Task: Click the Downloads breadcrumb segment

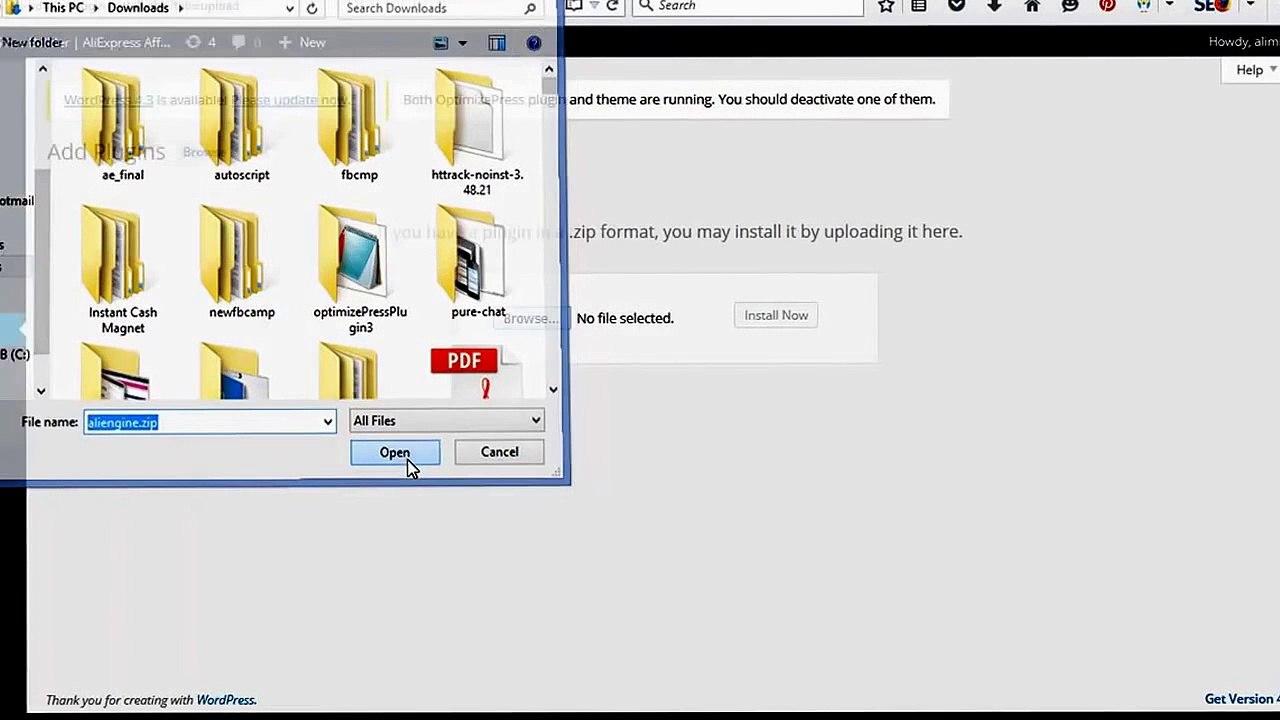Action: click(x=138, y=8)
